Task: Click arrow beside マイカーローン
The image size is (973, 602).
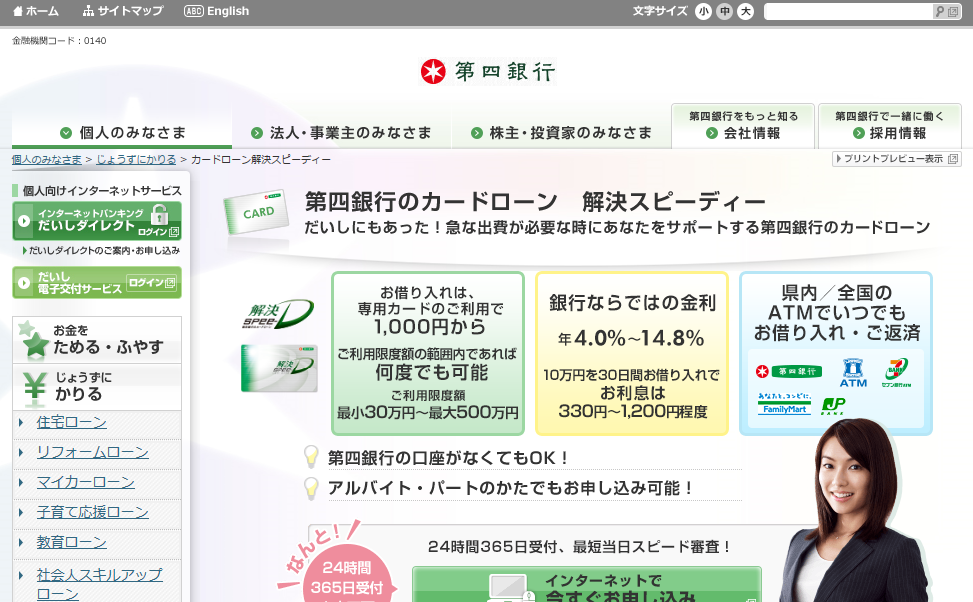Action: 21,482
